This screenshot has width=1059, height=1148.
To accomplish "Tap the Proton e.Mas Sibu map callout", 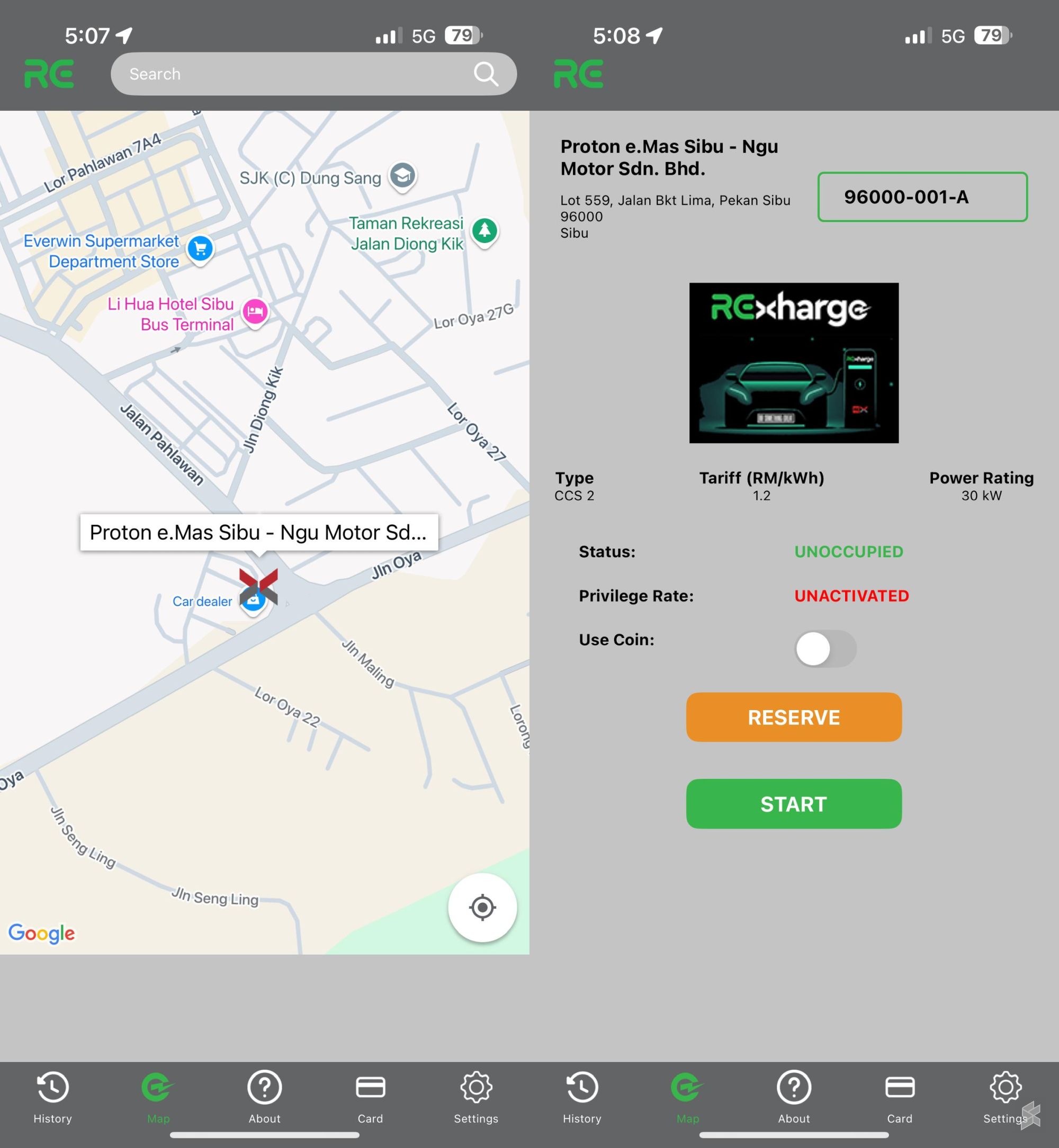I will pos(258,533).
